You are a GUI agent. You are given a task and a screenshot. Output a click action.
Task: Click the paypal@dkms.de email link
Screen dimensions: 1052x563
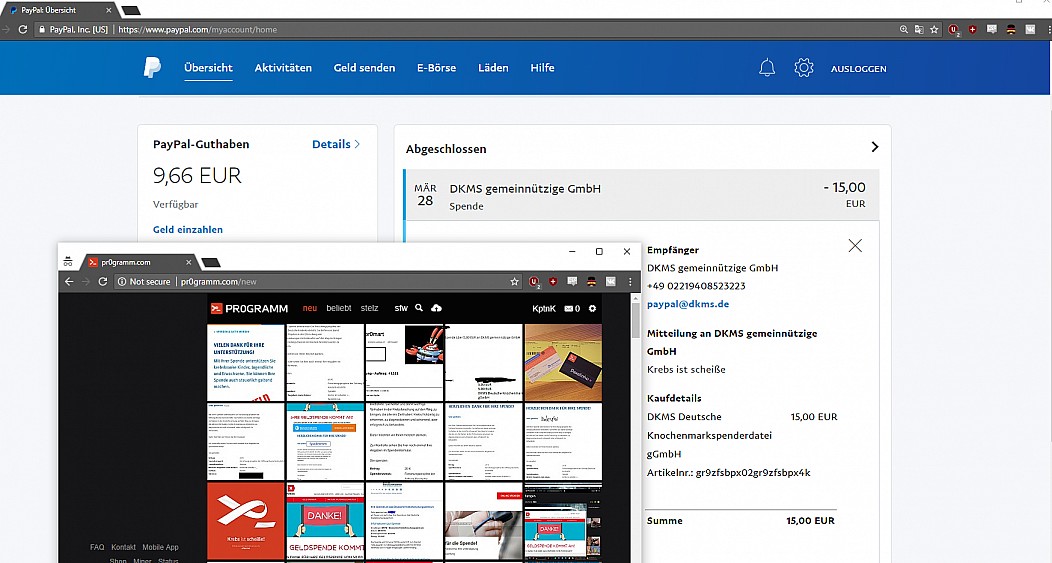click(688, 304)
